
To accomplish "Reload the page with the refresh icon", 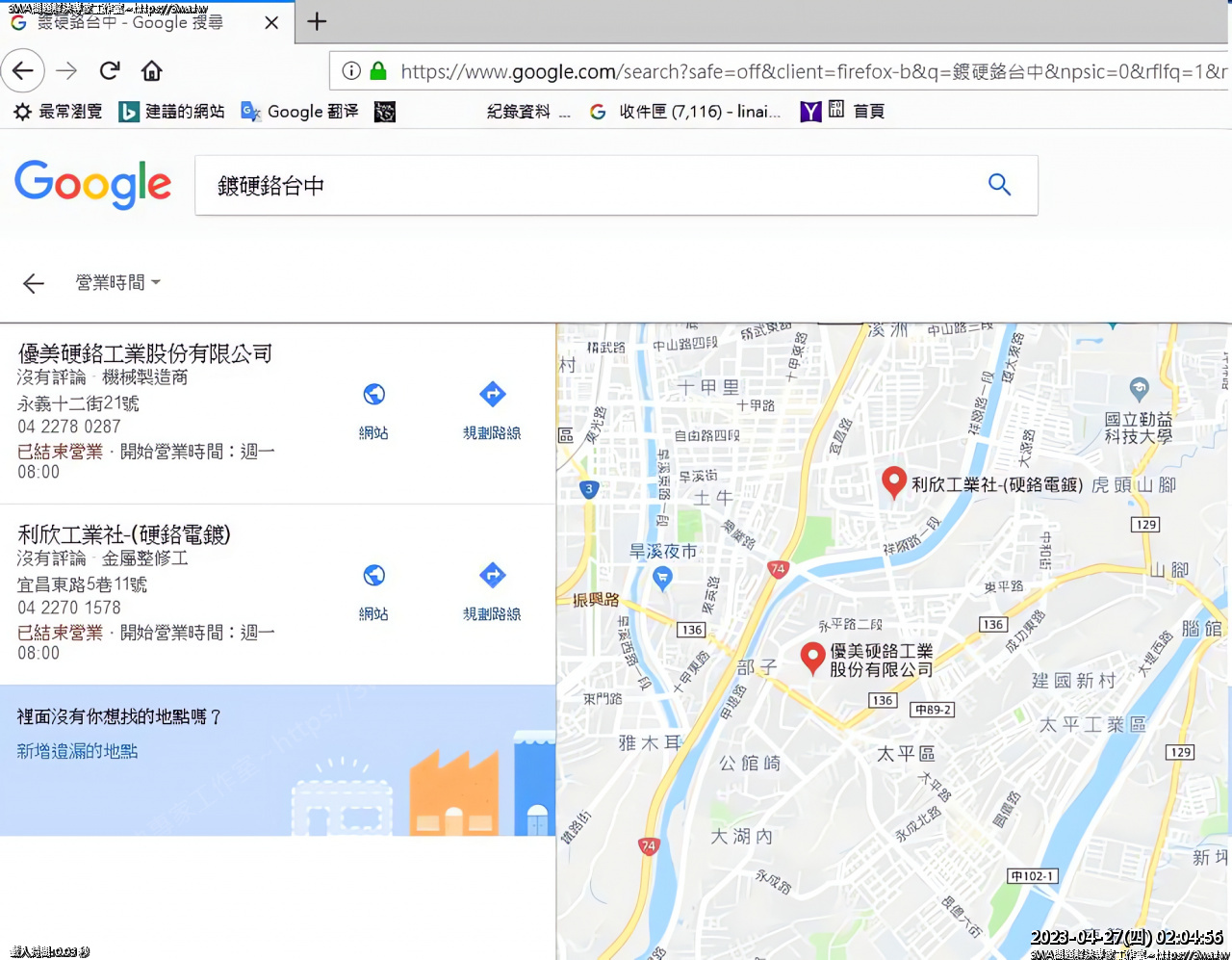I will pyautogui.click(x=110, y=70).
